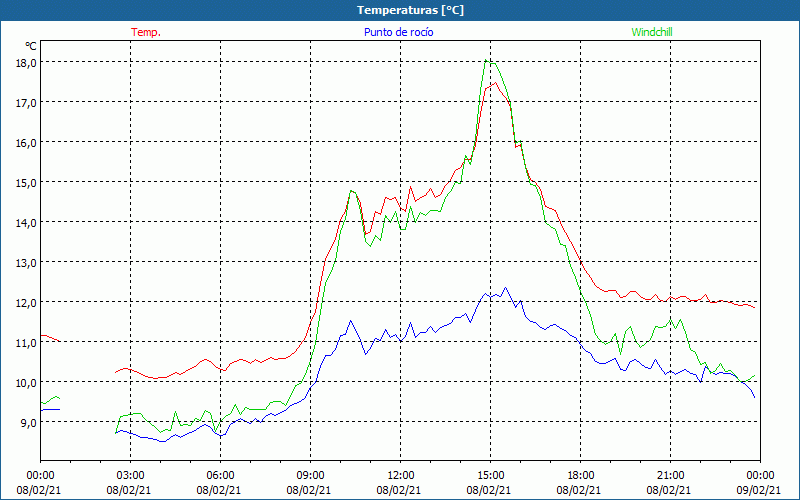This screenshot has height=500, width=800.
Task: Click the '12:00' time axis label
Action: [400, 476]
